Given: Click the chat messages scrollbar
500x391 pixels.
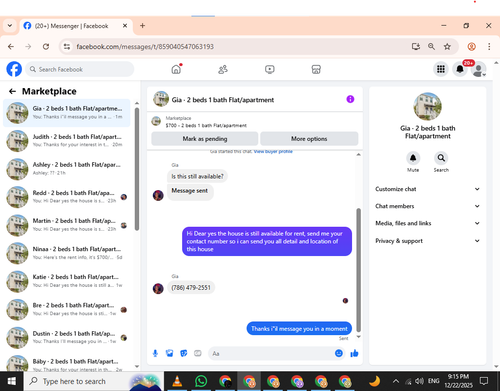Looking at the screenshot, I should [359, 270].
